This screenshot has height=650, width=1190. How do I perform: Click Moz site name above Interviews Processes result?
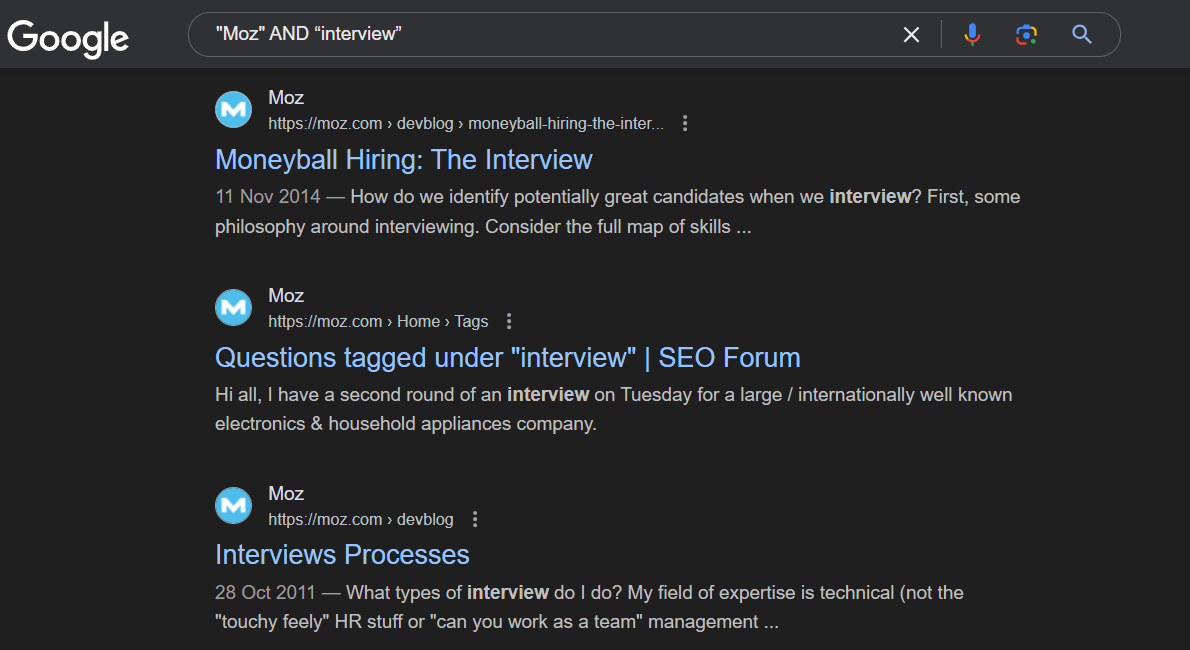(286, 494)
